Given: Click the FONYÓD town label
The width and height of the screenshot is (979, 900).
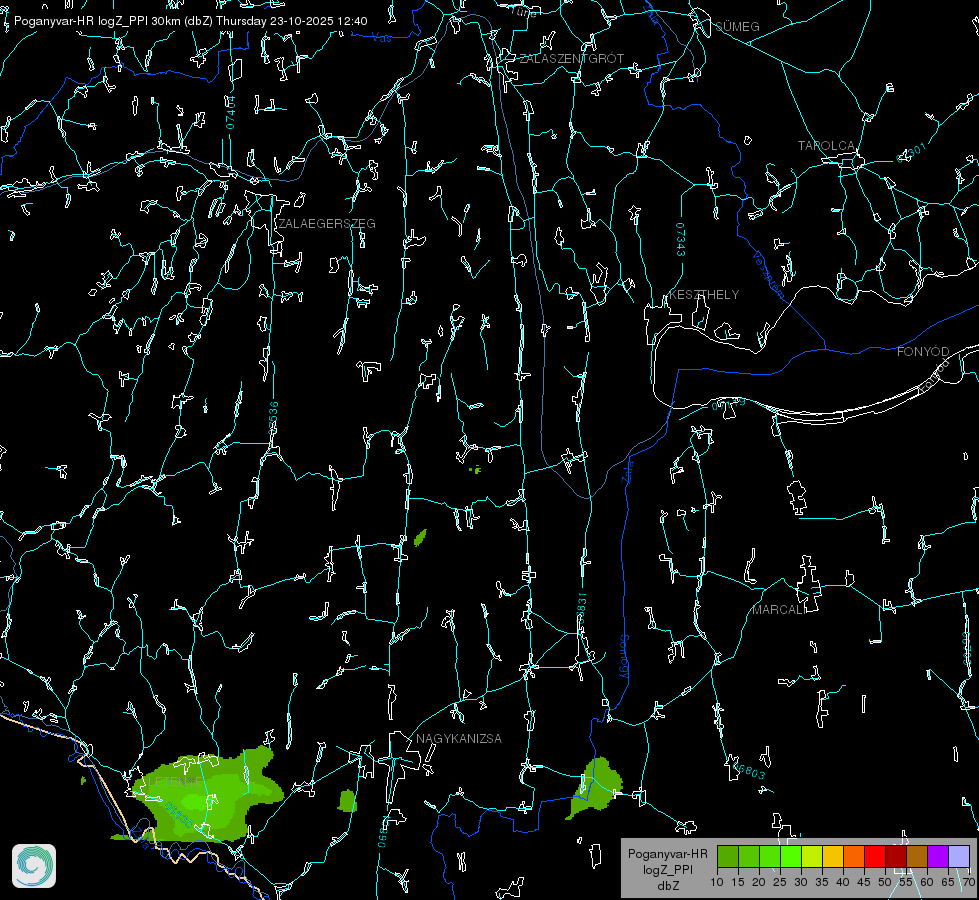Looking at the screenshot, I should click(x=923, y=352).
